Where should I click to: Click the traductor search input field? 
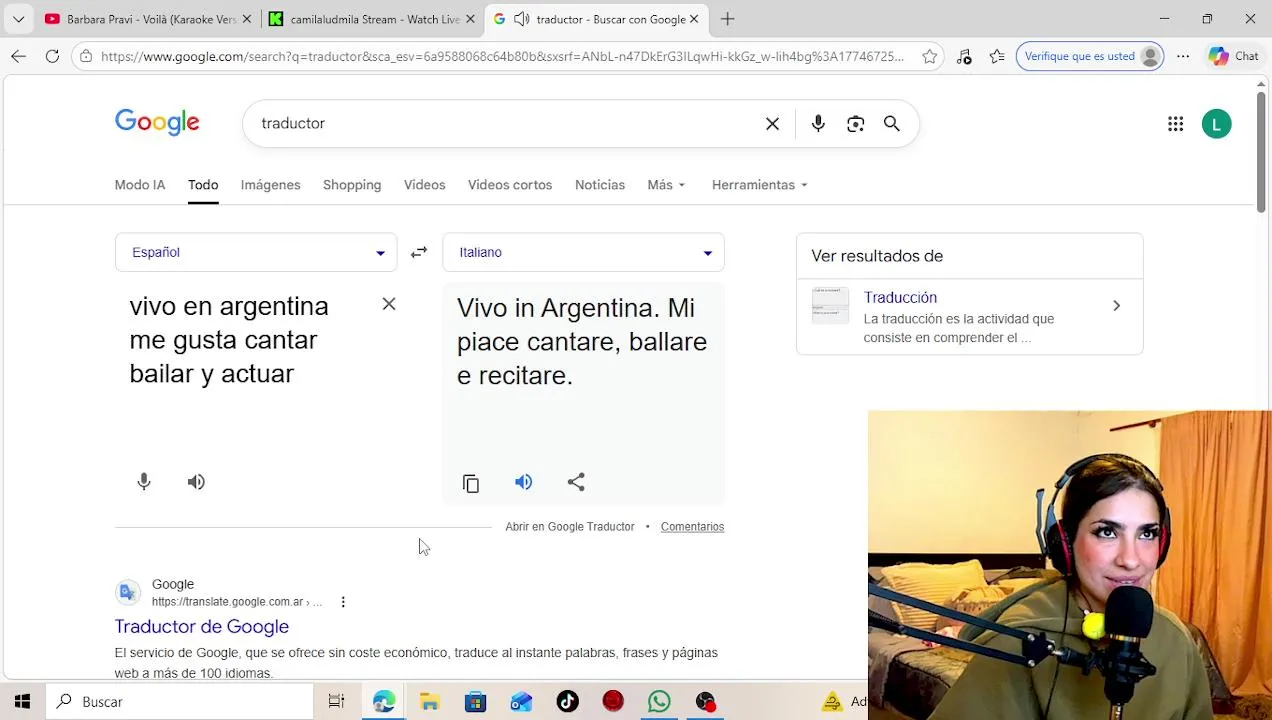click(505, 123)
